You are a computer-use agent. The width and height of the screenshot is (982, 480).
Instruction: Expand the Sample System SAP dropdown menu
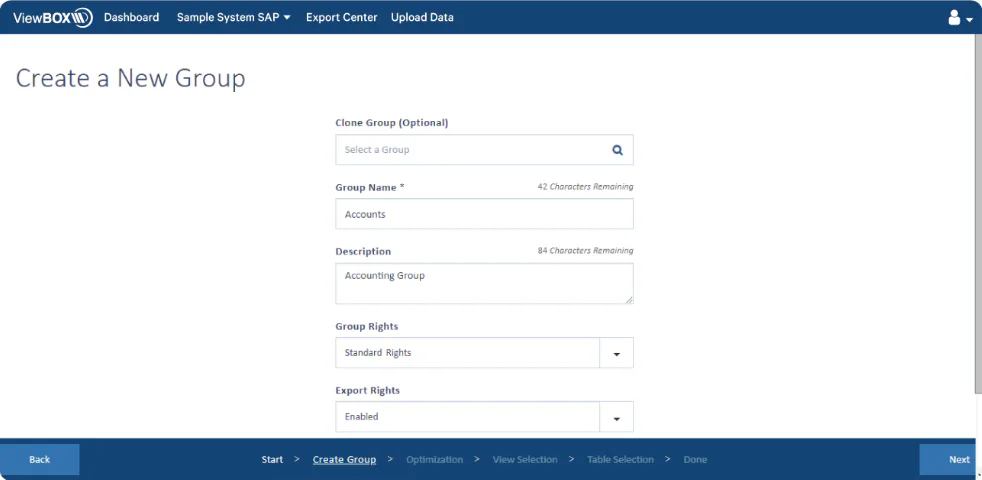tap(234, 18)
